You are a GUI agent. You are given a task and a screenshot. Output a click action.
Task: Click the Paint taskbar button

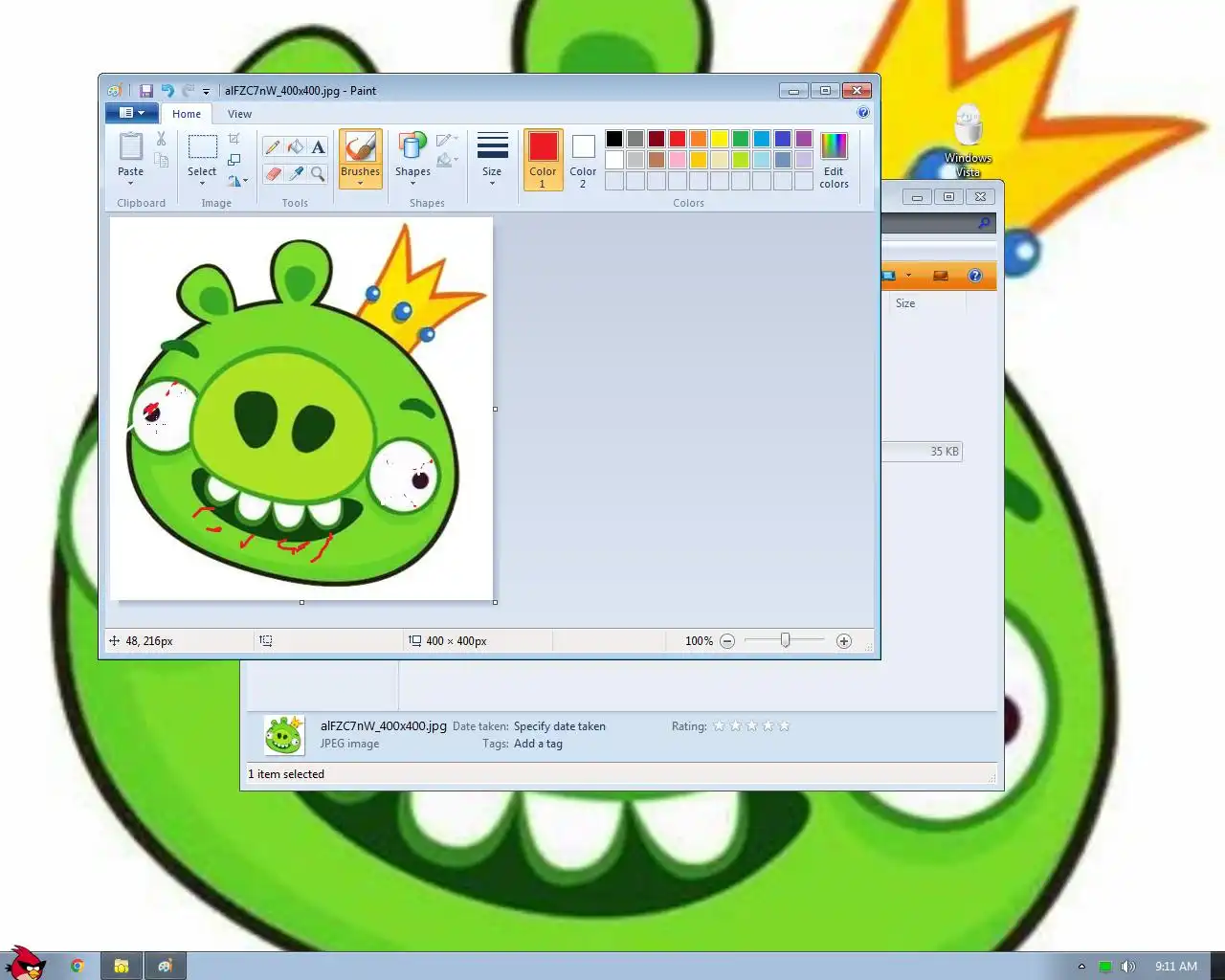coord(166,966)
